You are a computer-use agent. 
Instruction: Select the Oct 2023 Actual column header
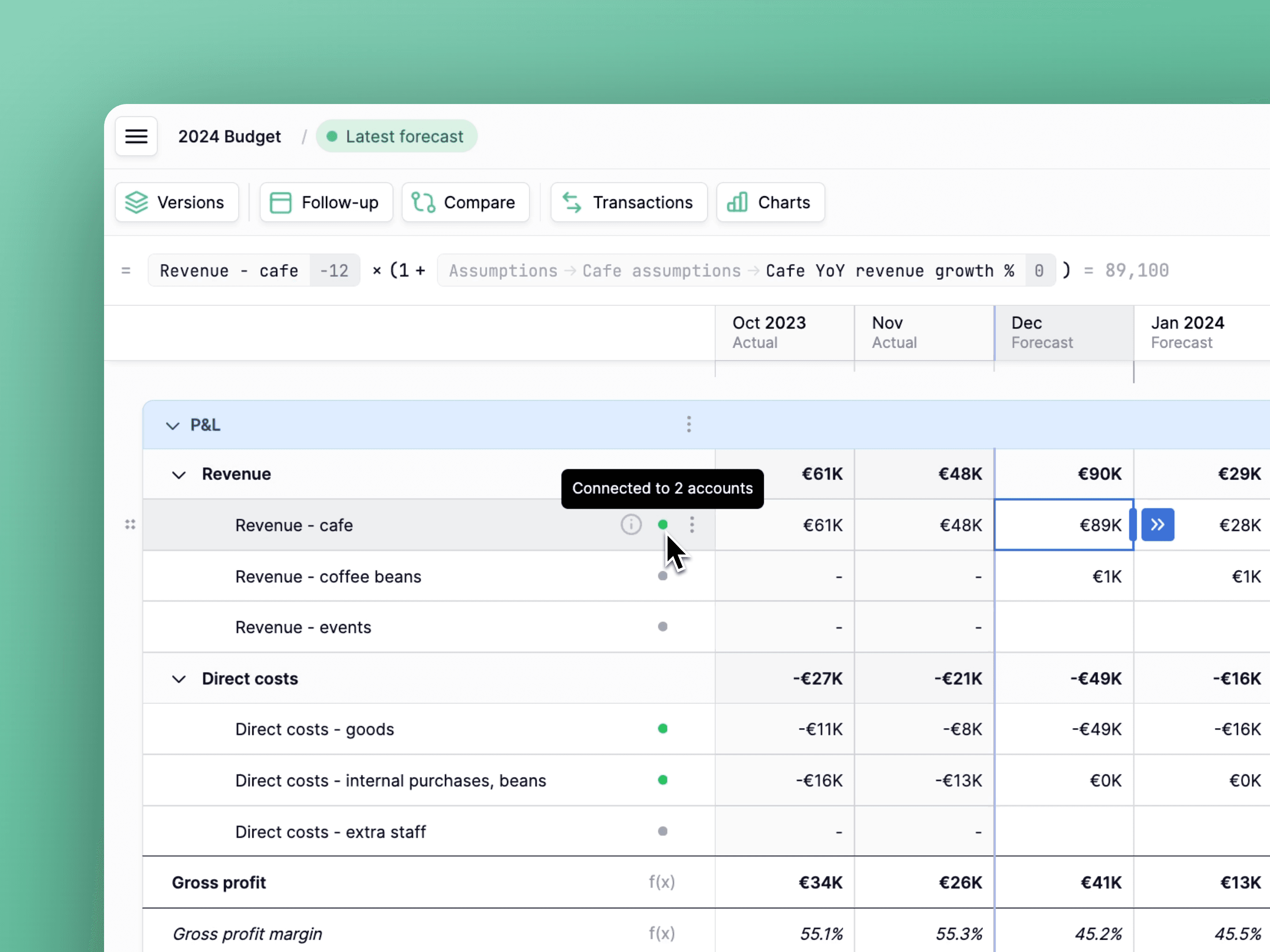(x=785, y=332)
